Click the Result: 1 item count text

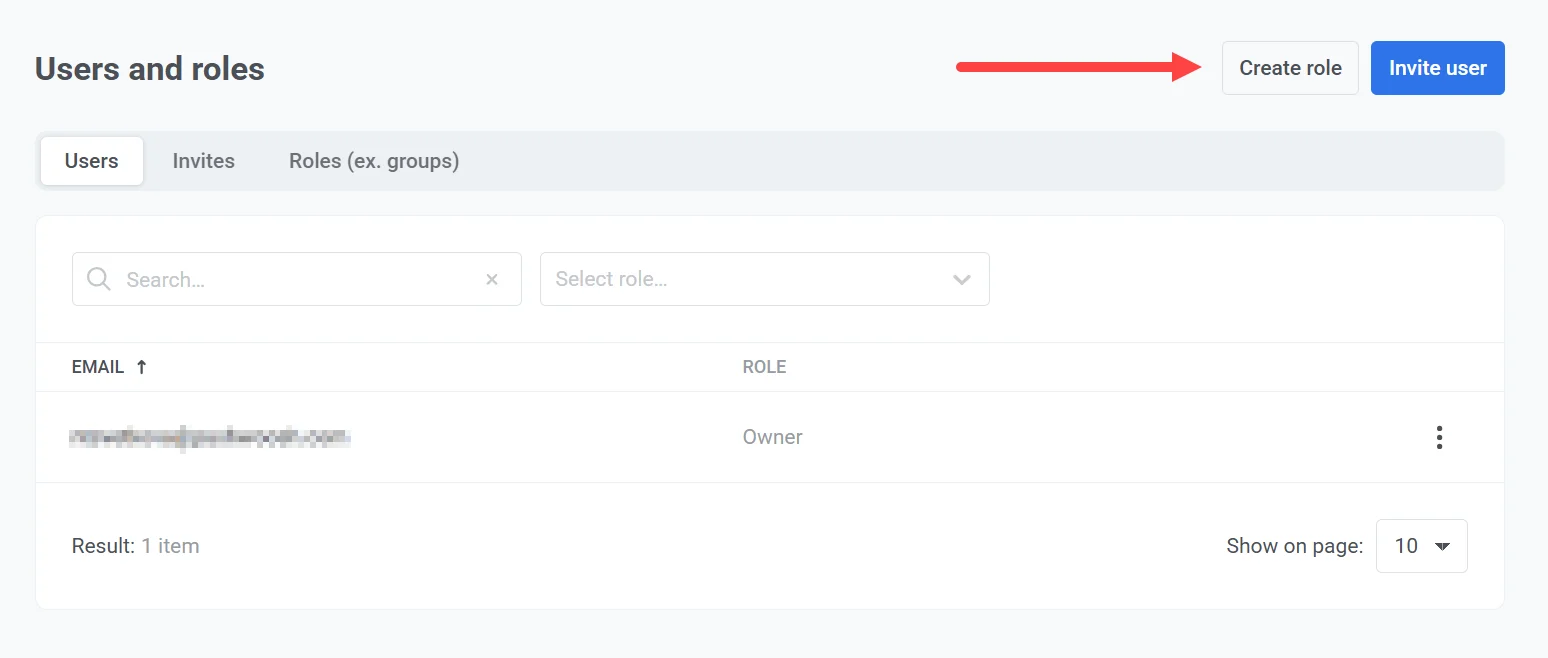135,546
